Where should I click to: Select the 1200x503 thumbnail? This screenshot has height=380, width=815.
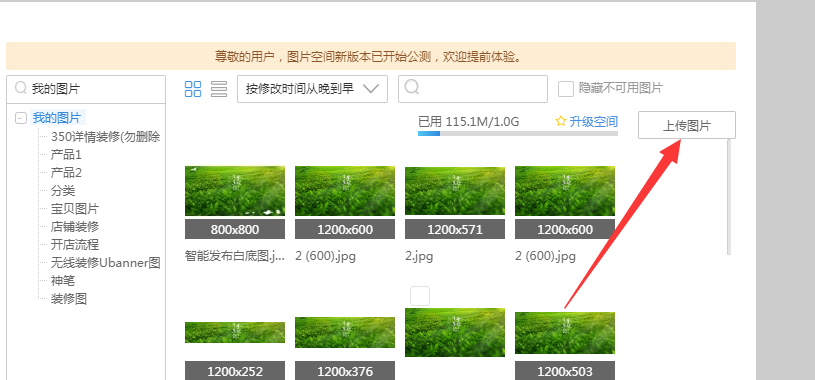tap(565, 333)
